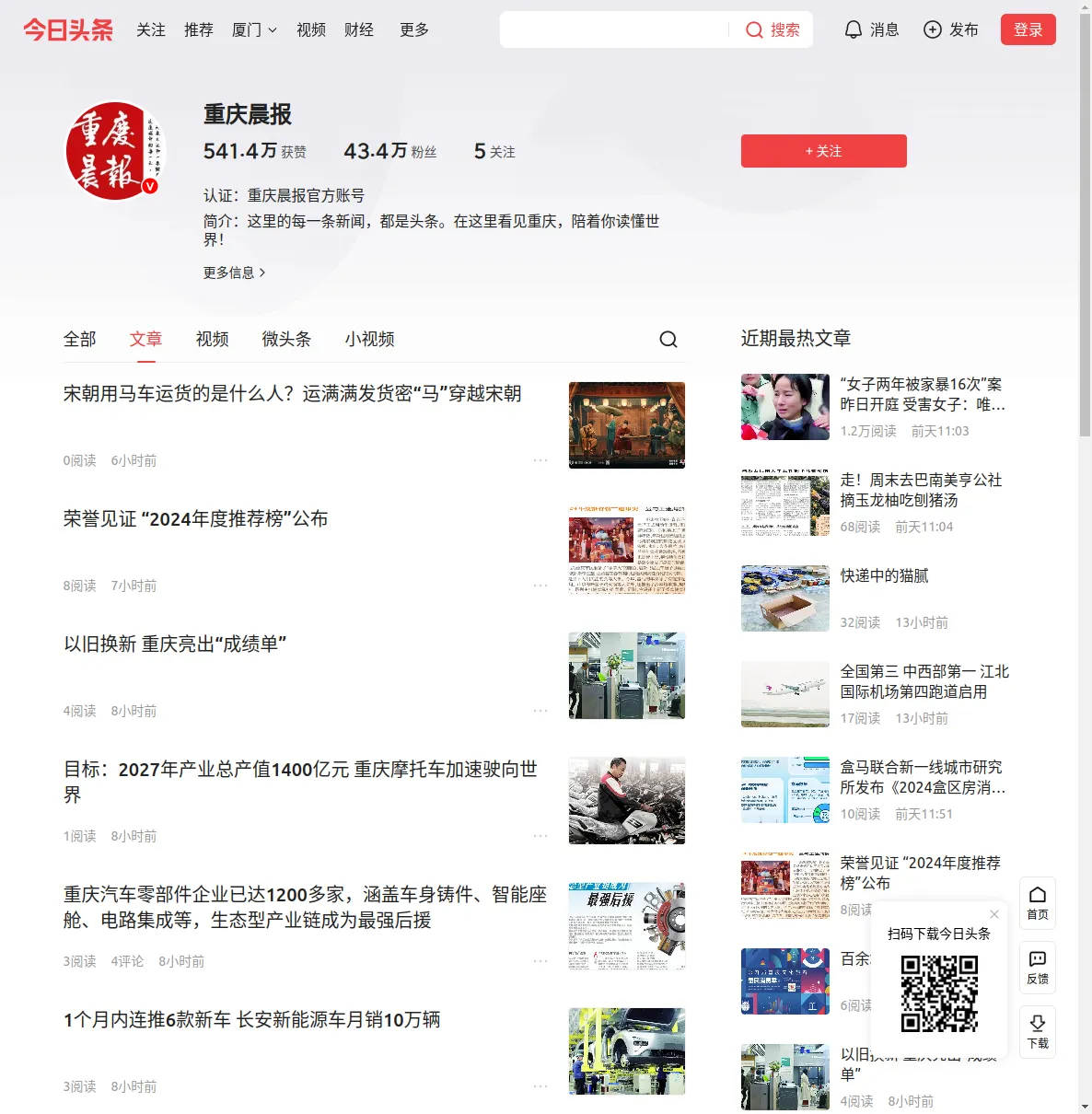The image size is (1092, 1114).
Task: Click 541.4万 获赞 stat
Action: [x=255, y=151]
